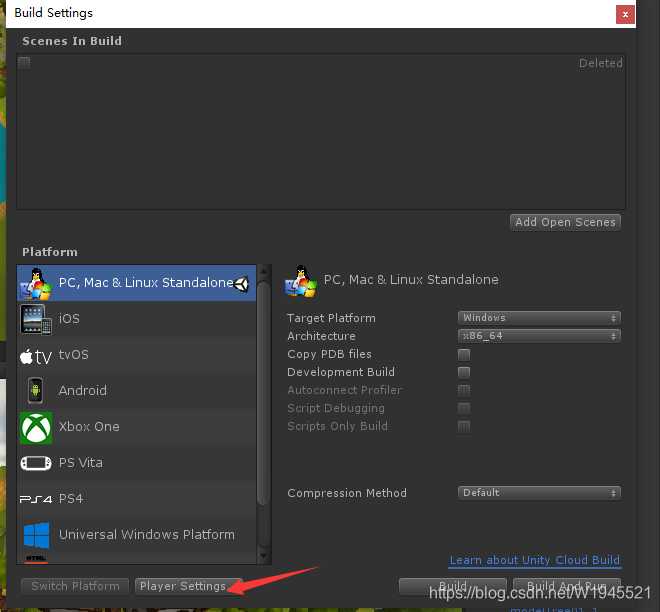
Task: Click the Universal Windows Platform logo
Action: point(36,535)
